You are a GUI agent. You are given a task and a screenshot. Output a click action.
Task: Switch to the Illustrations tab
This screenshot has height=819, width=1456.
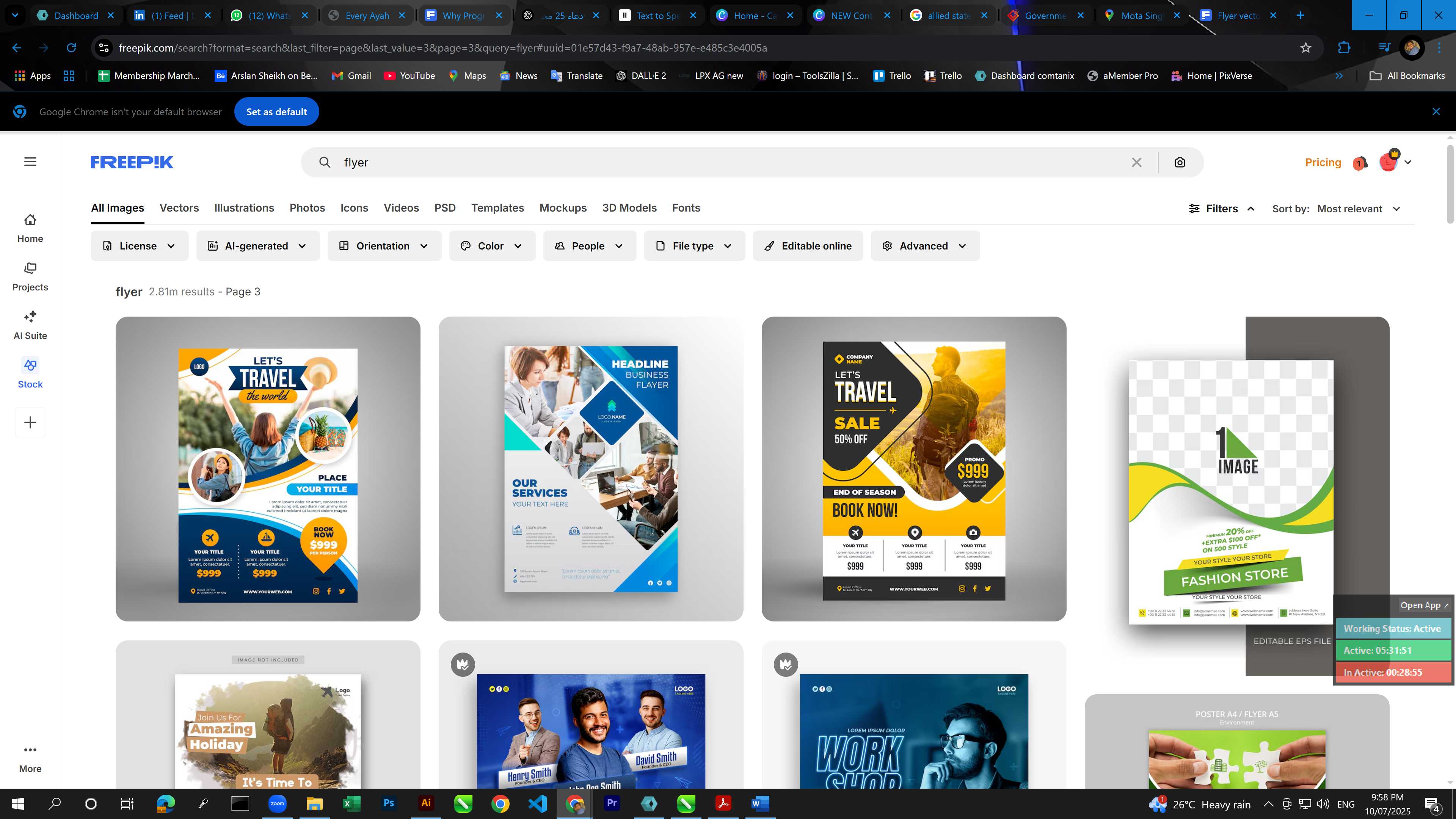tap(244, 208)
